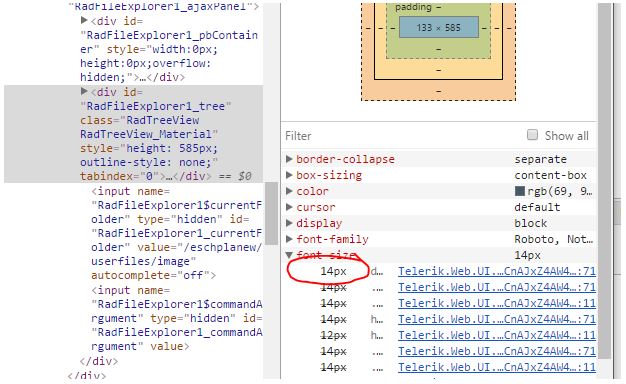The width and height of the screenshot is (626, 384).
Task: Open first Telerik.Web.UI source link :71
Action: pos(497,271)
